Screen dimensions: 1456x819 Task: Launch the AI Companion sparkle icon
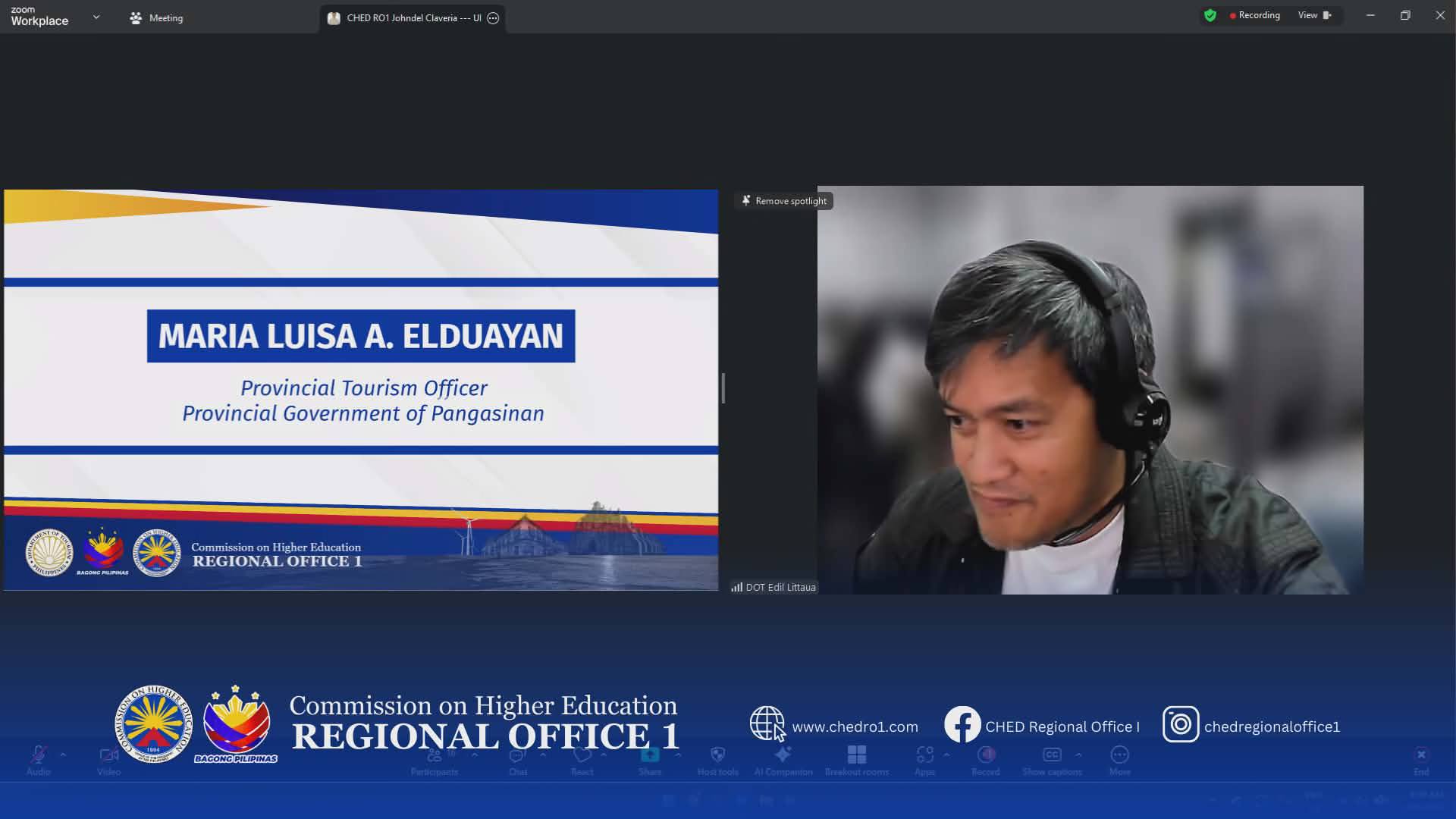click(783, 755)
